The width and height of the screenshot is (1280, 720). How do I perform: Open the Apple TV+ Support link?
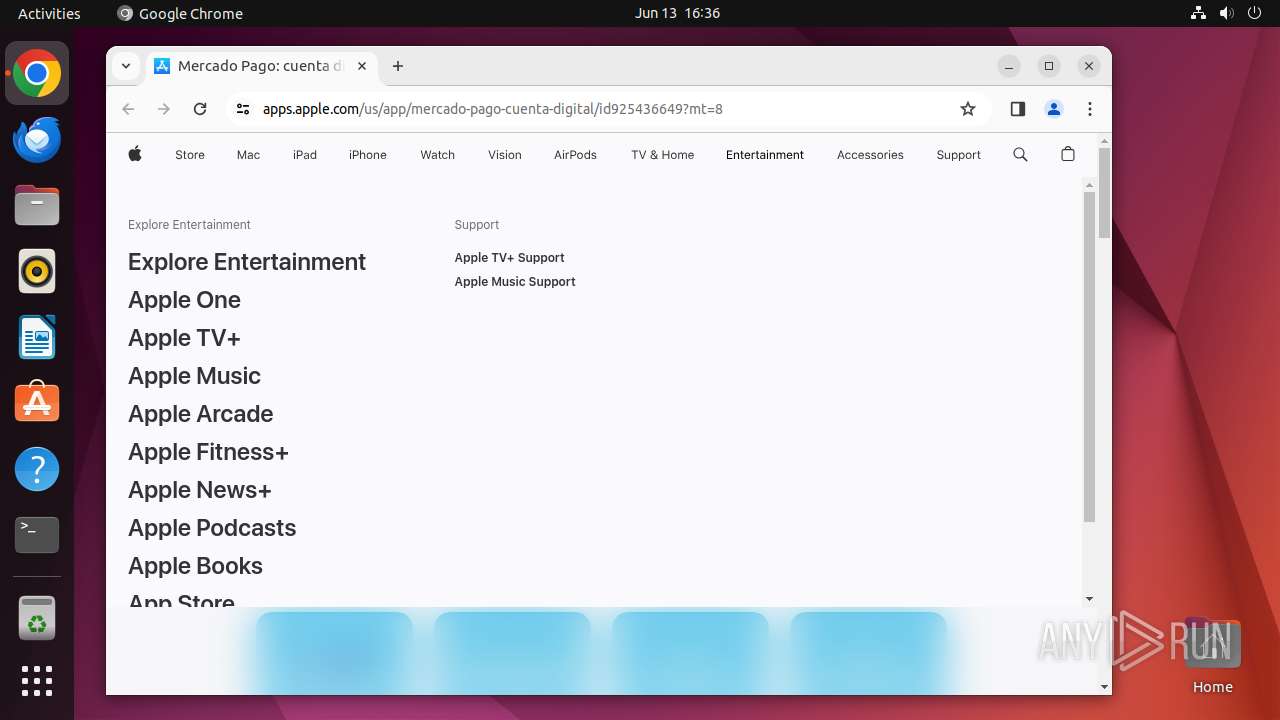(x=509, y=258)
